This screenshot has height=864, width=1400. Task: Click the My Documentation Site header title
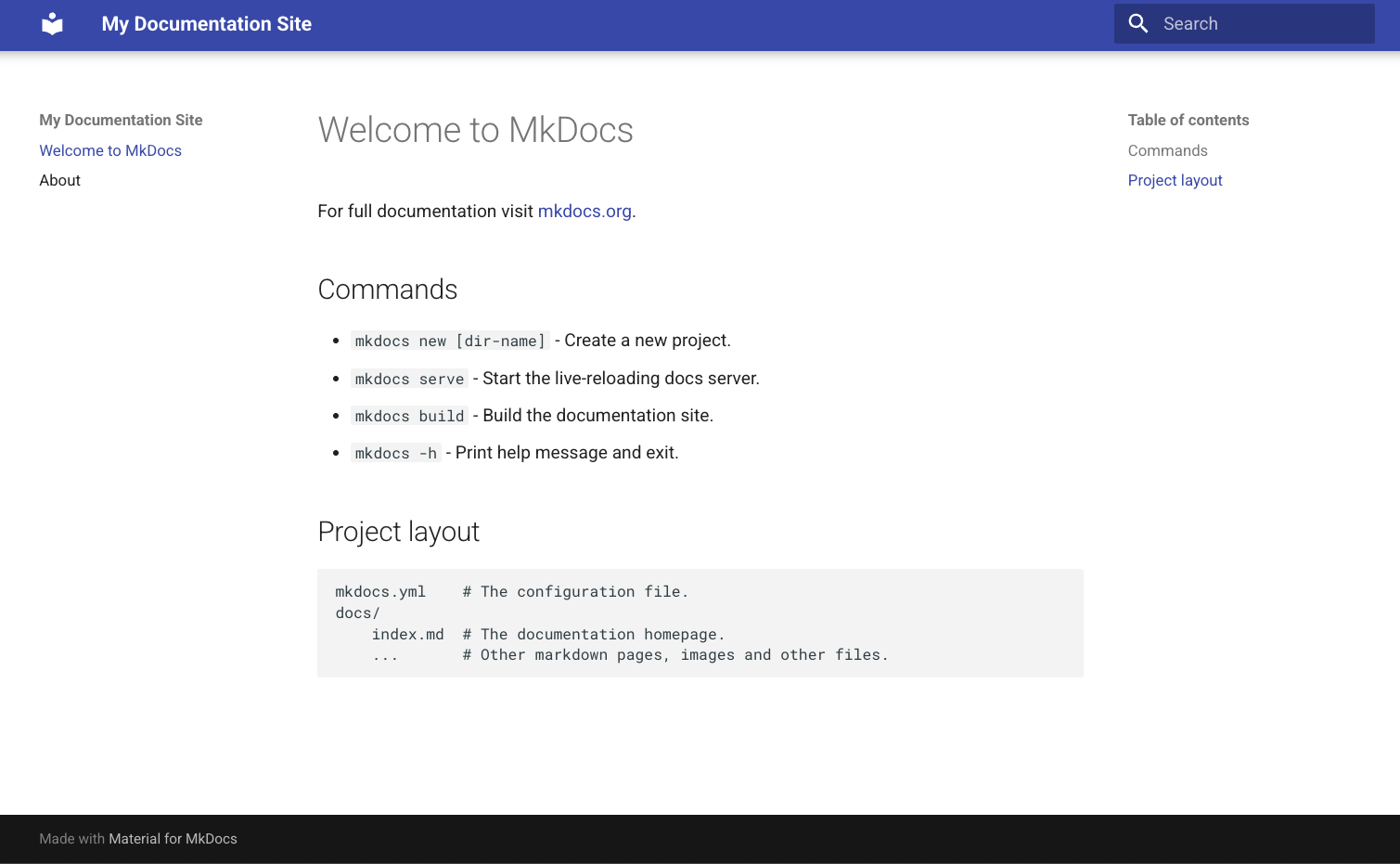pos(206,23)
